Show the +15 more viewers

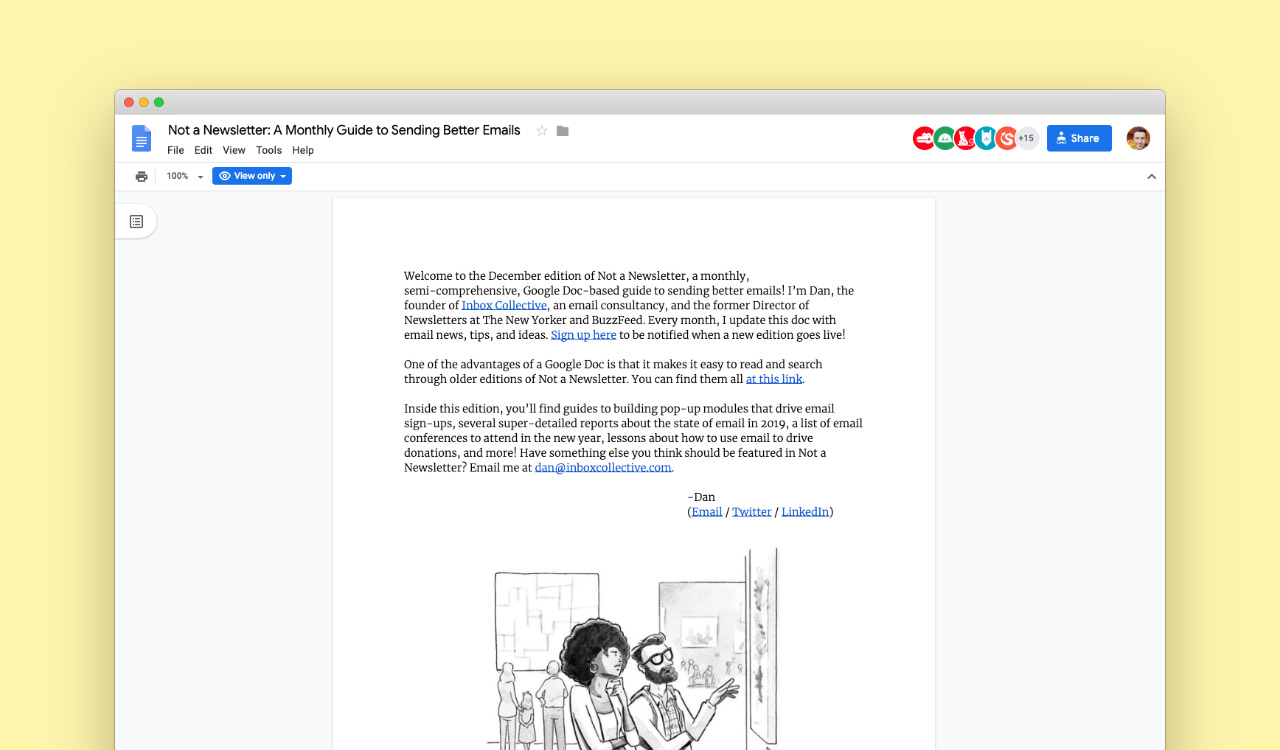(x=1027, y=139)
